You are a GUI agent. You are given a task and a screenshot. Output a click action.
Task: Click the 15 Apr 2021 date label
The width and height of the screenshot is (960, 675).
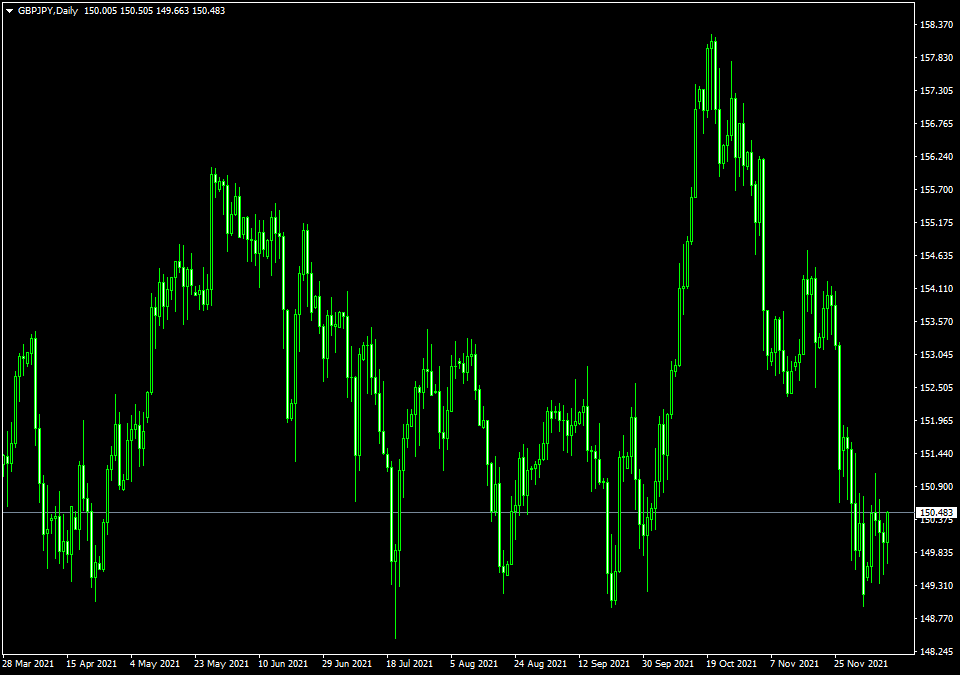click(x=91, y=663)
